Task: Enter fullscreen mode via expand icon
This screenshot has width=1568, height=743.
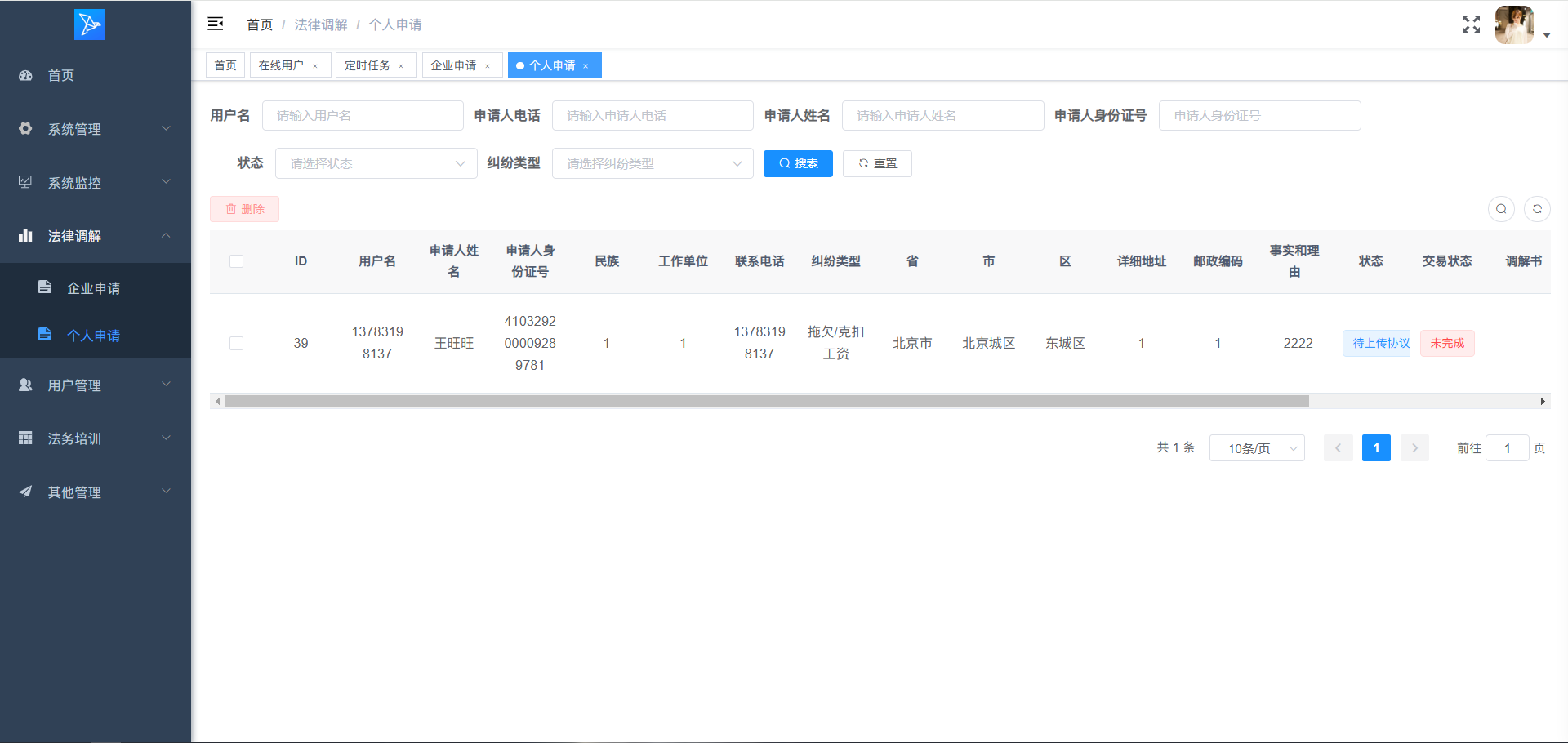Action: [x=1471, y=24]
